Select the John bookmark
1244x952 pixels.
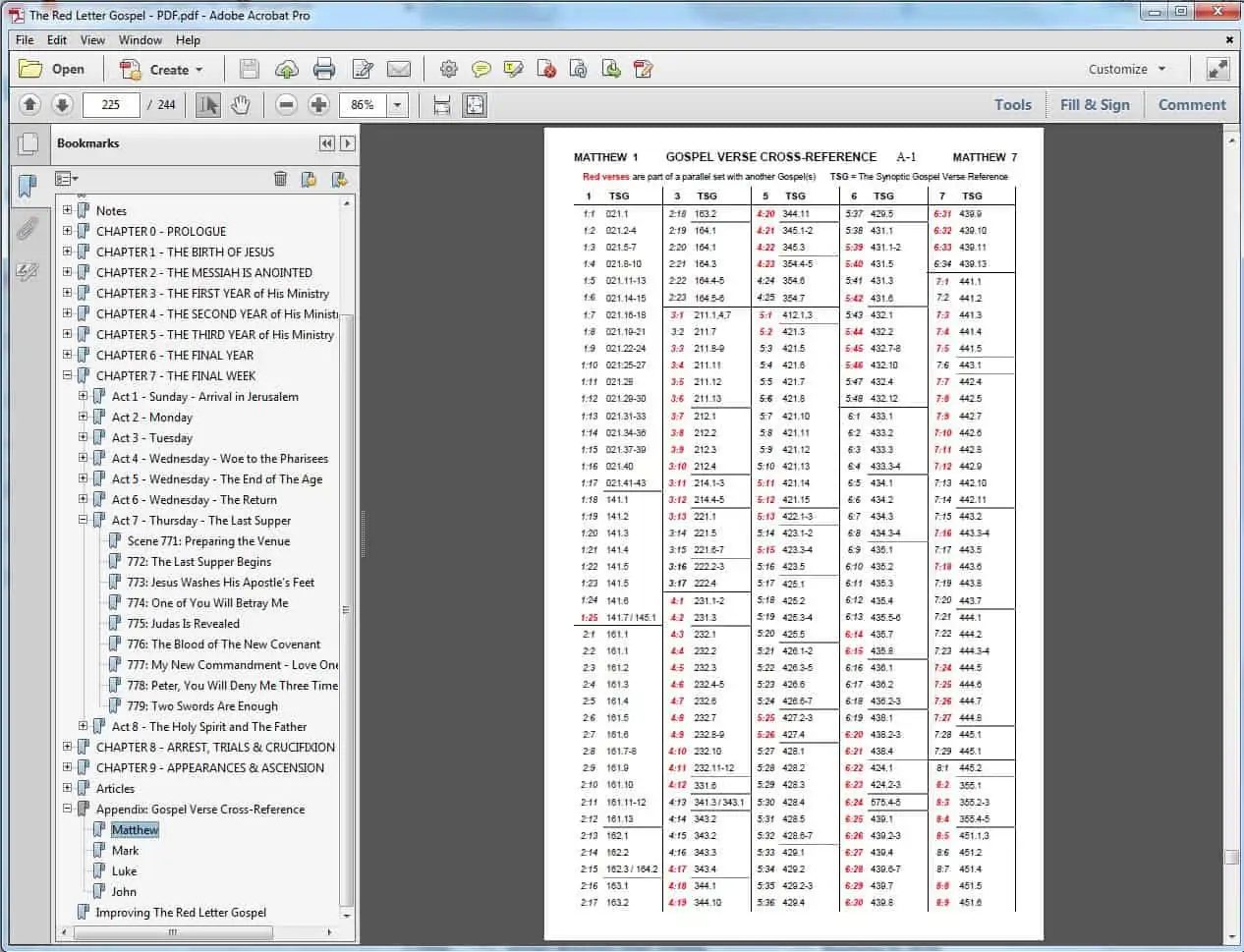pos(124,891)
